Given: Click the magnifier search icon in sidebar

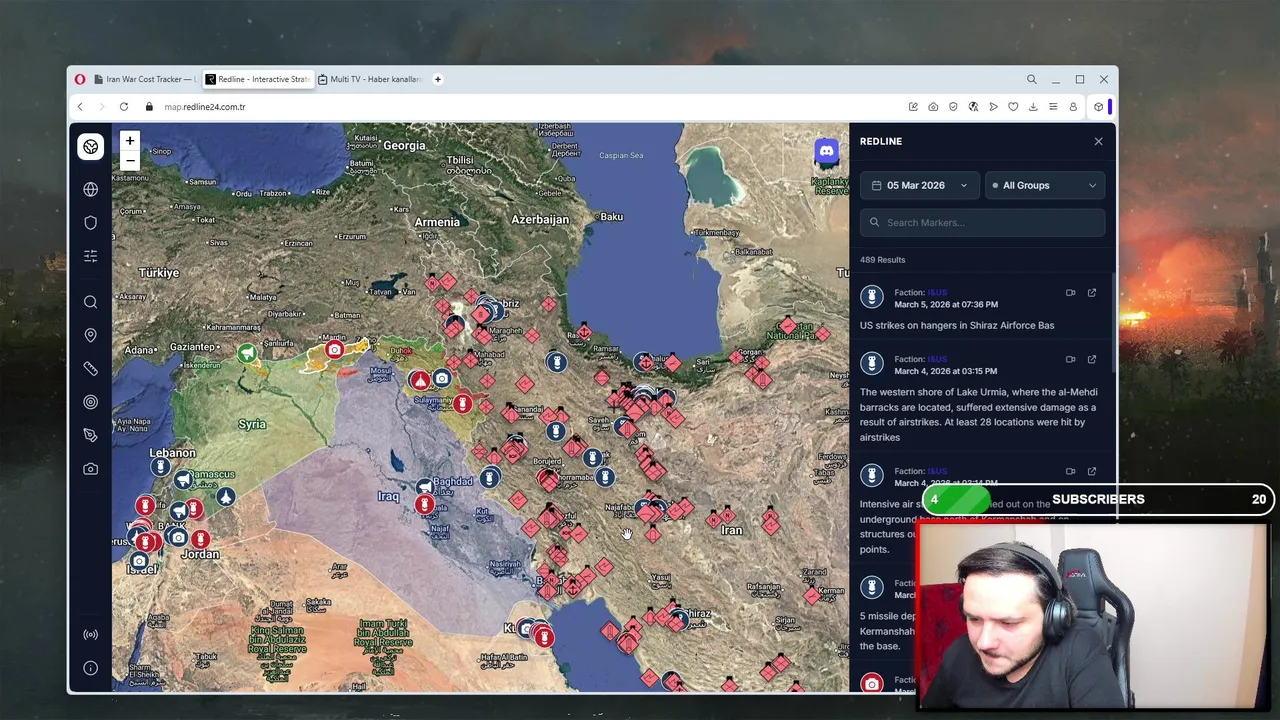Looking at the screenshot, I should click(90, 302).
